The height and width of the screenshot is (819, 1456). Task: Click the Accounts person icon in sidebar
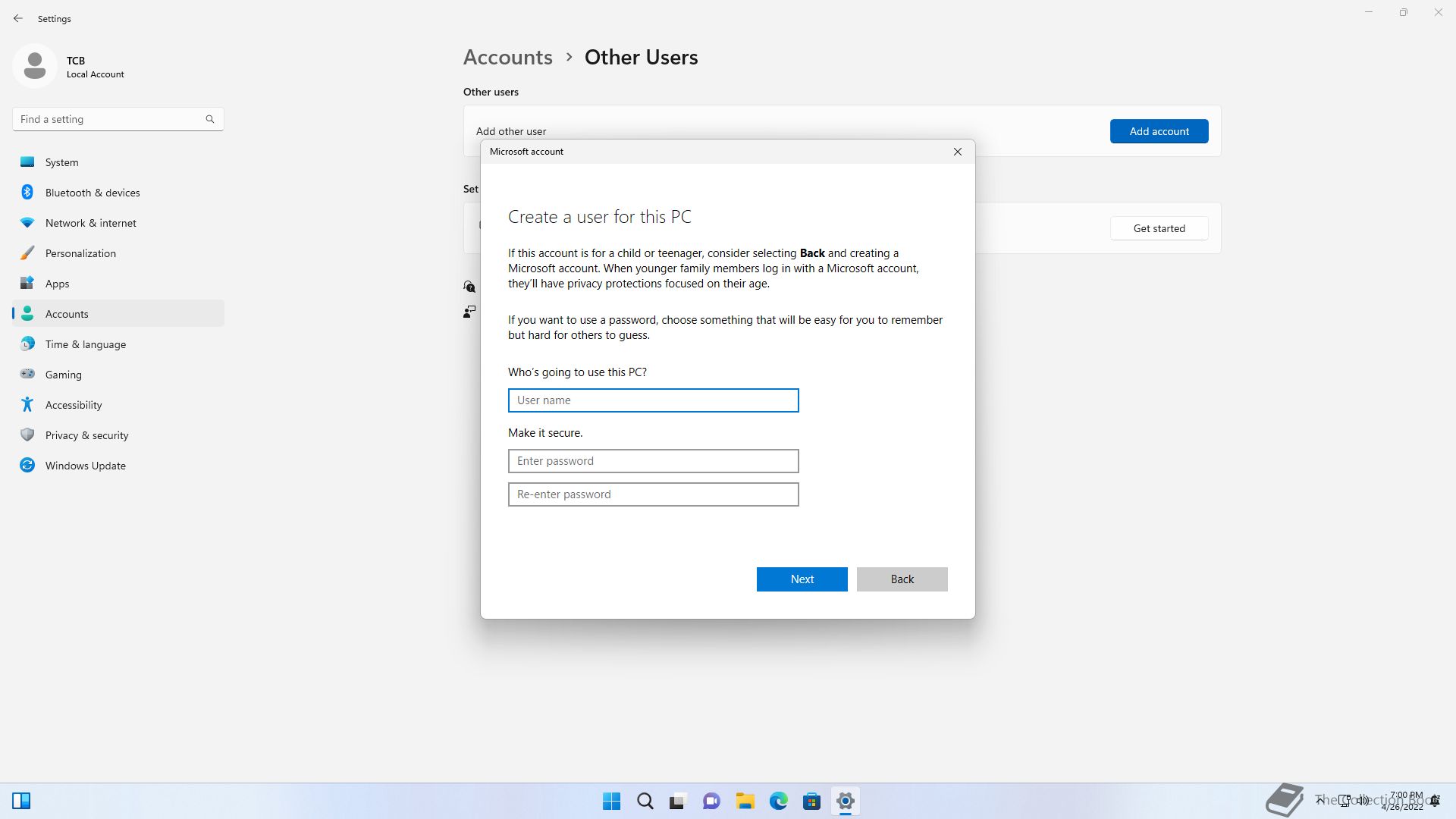coord(27,313)
